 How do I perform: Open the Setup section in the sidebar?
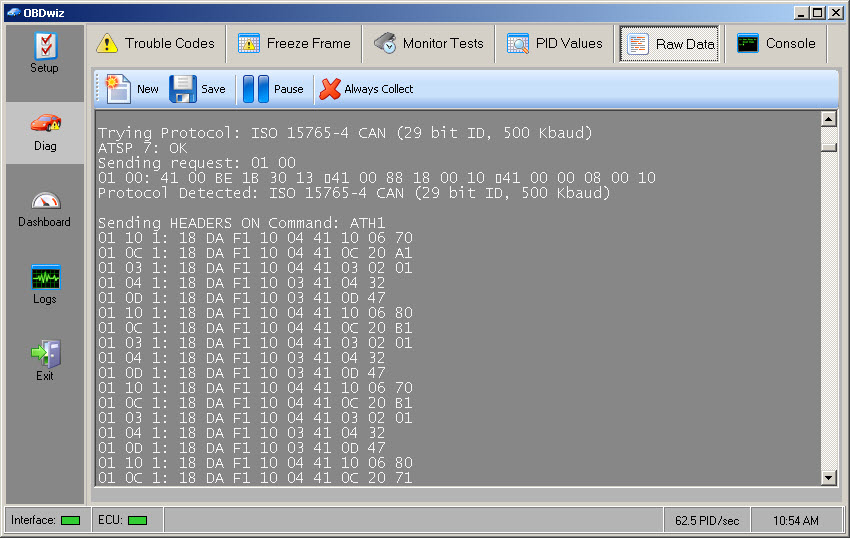(x=44, y=53)
